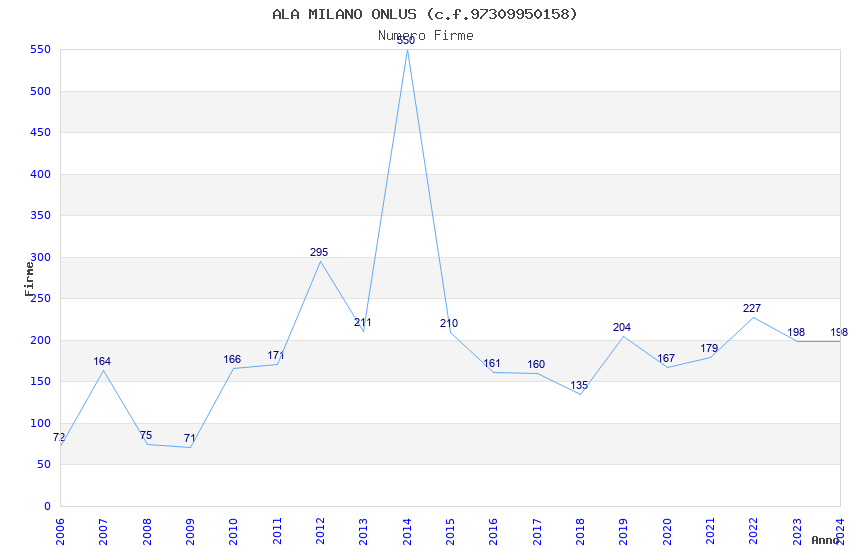Click the 2019 x-axis year label
Image resolution: width=850 pixels, height=550 pixels.
[x=624, y=532]
